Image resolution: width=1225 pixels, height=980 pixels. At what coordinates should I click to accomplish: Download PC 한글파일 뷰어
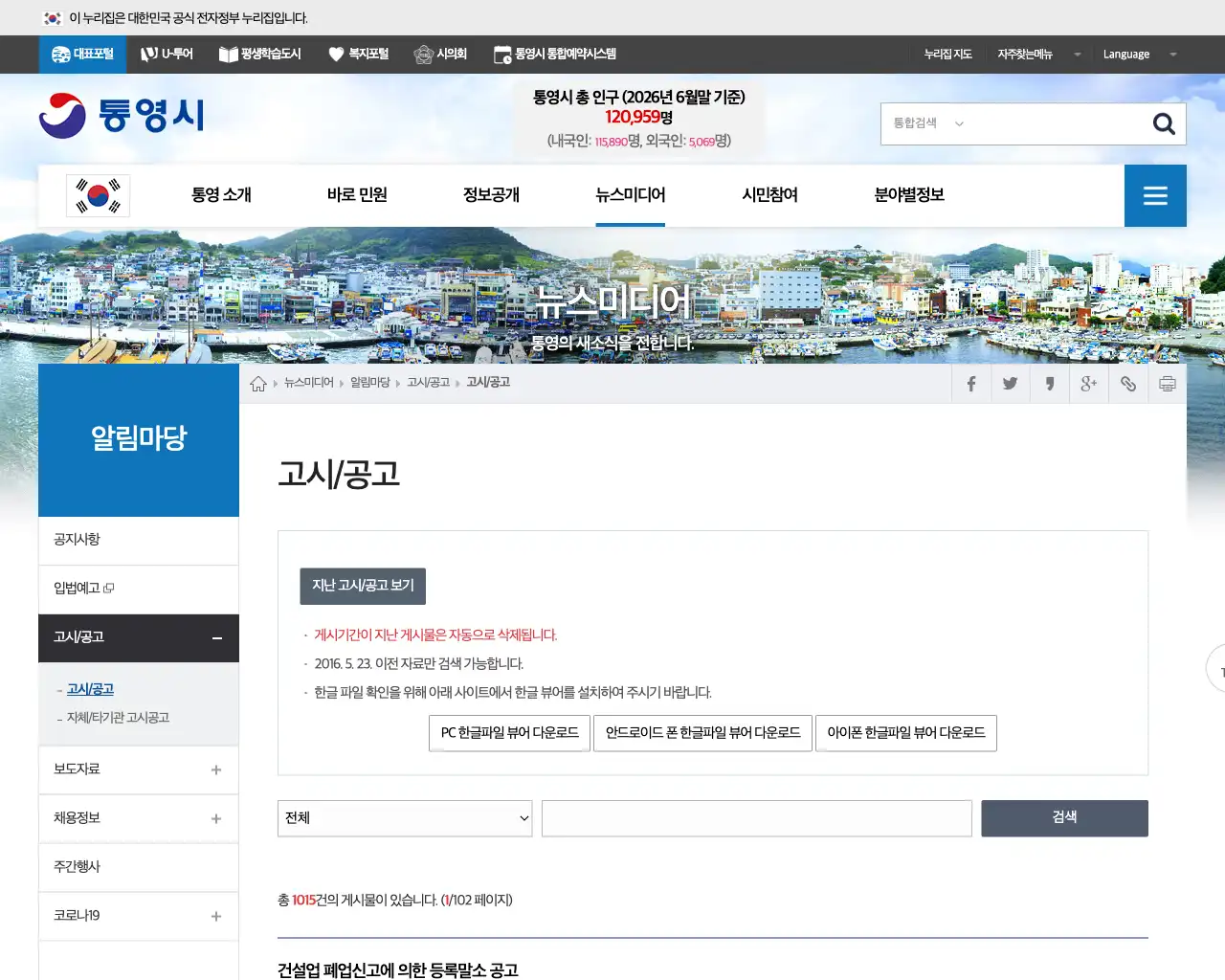coord(510,733)
